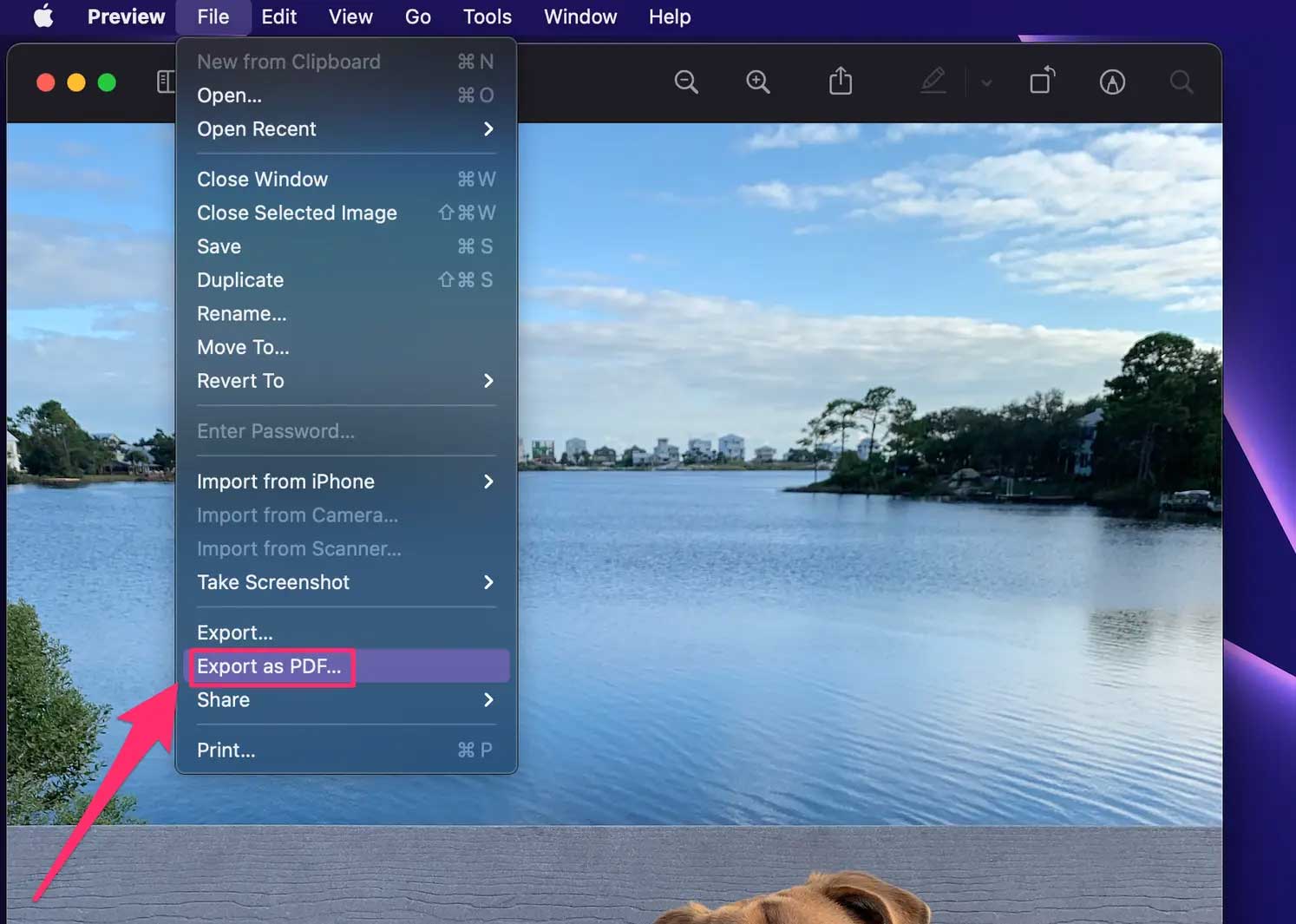The image size is (1296, 924).
Task: Click the red close window button
Action: tap(46, 82)
